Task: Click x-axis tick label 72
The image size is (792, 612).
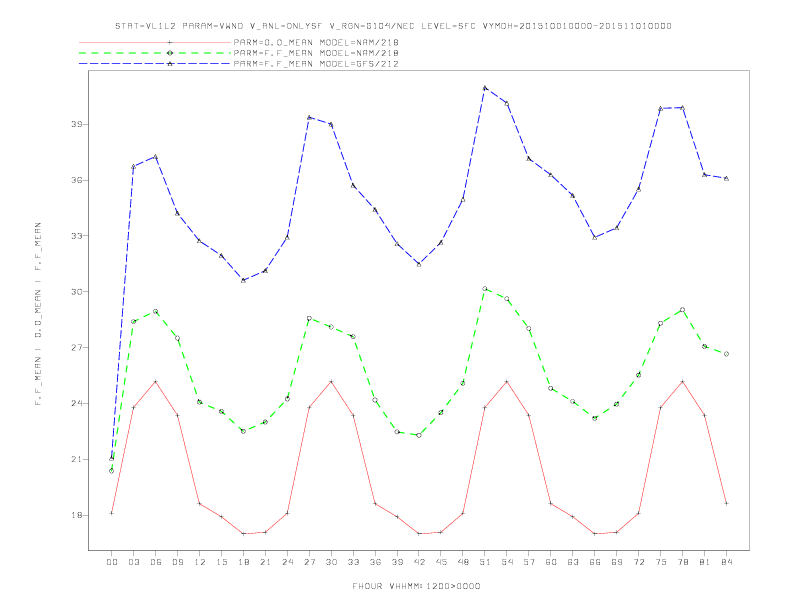Action: [639, 562]
